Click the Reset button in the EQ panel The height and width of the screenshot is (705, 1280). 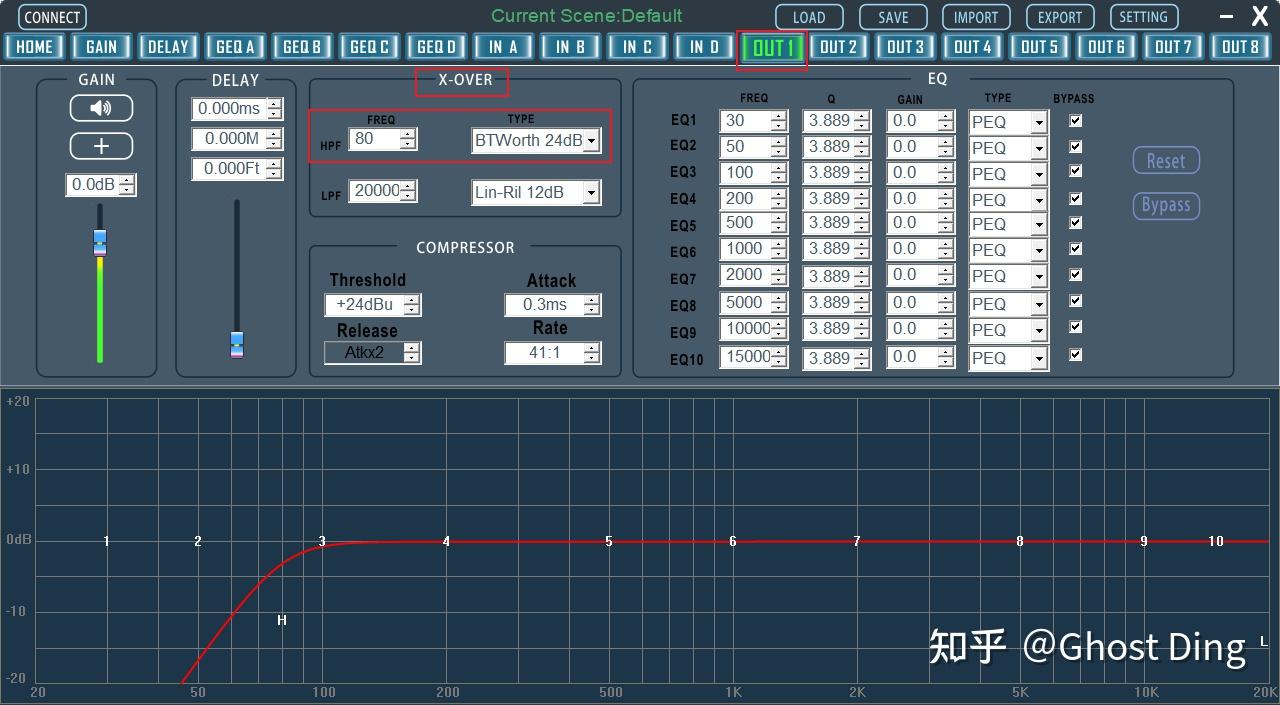[x=1165, y=160]
